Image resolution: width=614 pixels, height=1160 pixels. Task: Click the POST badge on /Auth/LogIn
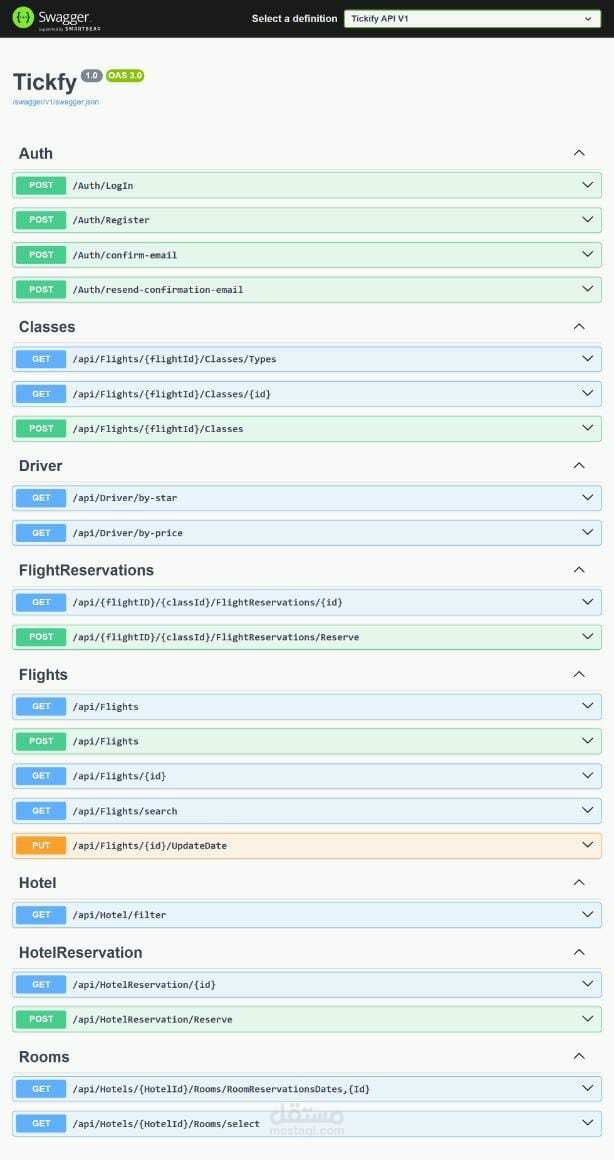pyautogui.click(x=40, y=185)
